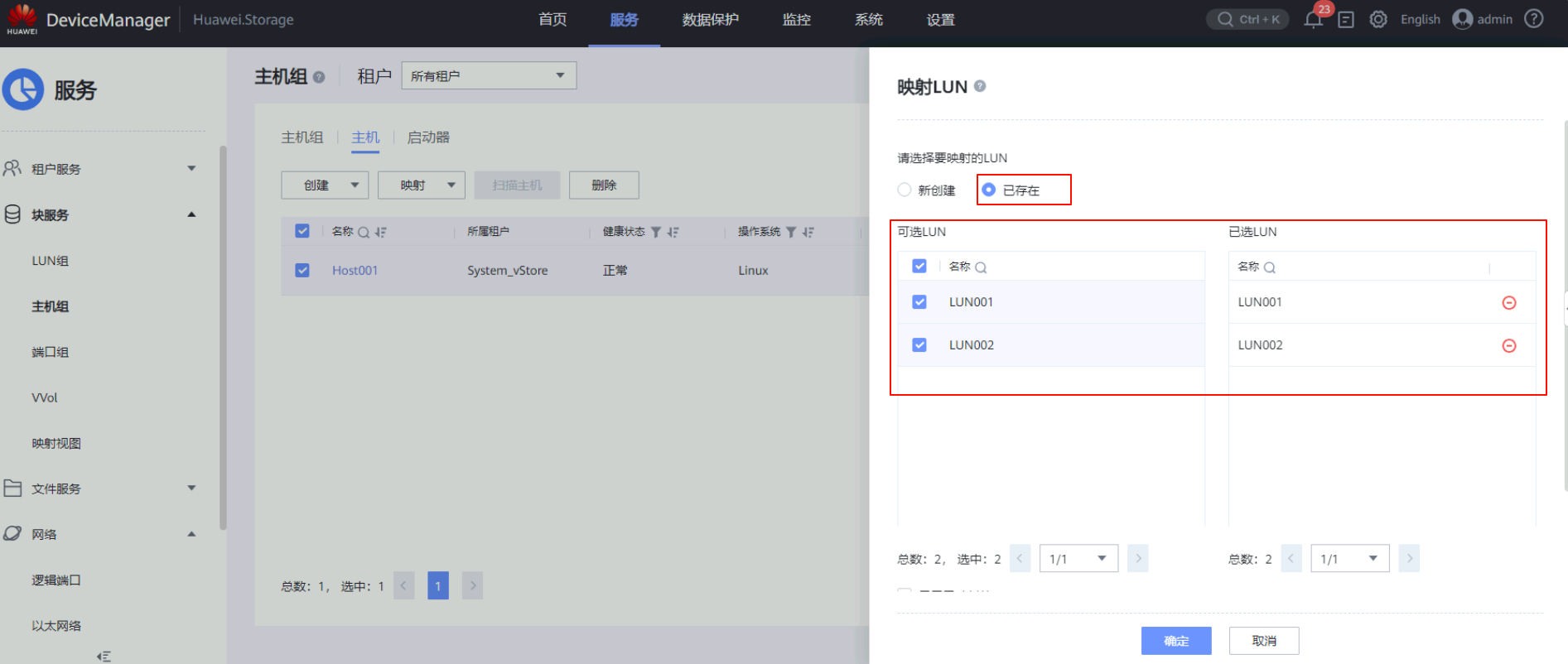
Task: Click the Ctrl+K search box
Action: pyautogui.click(x=1247, y=19)
